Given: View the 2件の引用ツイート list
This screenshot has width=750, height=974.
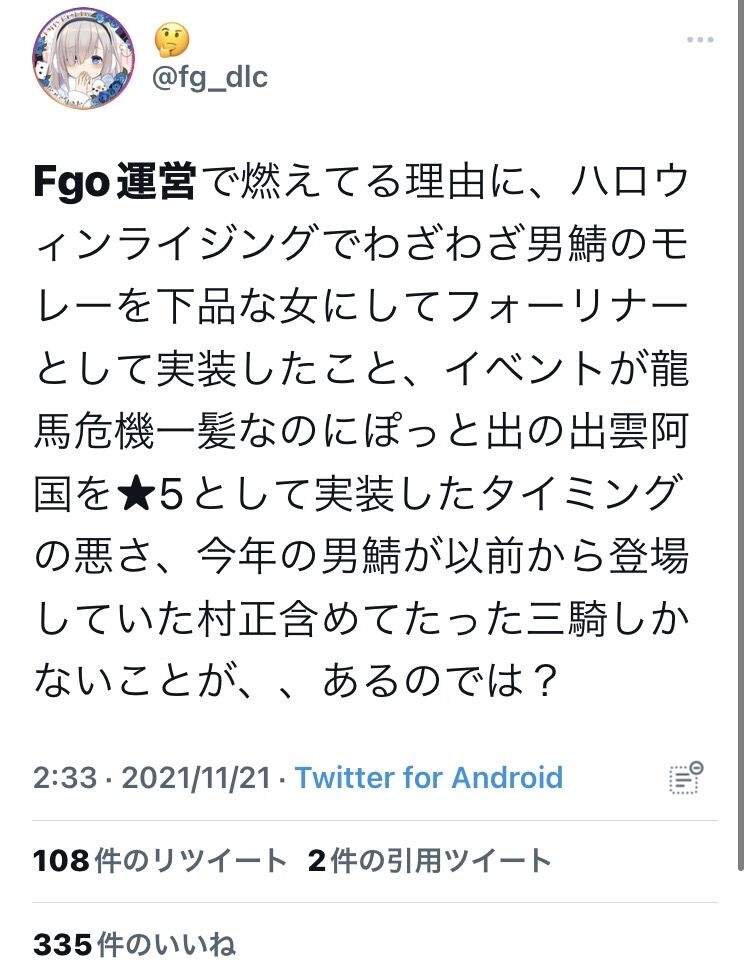Looking at the screenshot, I should click(x=429, y=861).
